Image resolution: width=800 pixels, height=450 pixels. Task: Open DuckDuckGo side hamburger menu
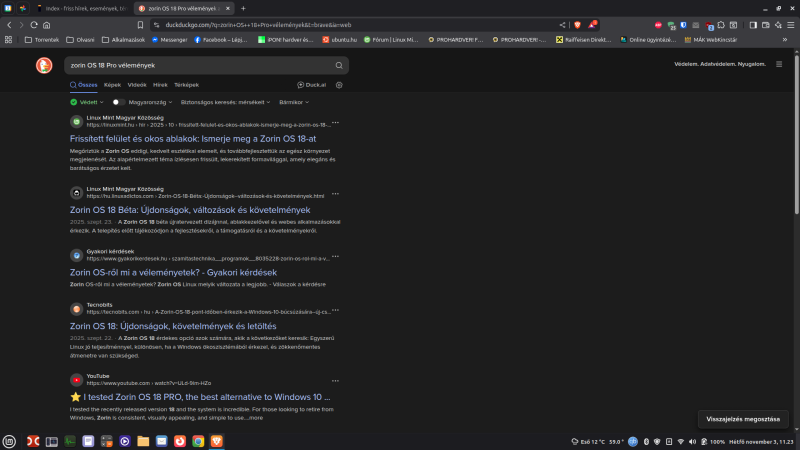(x=779, y=64)
